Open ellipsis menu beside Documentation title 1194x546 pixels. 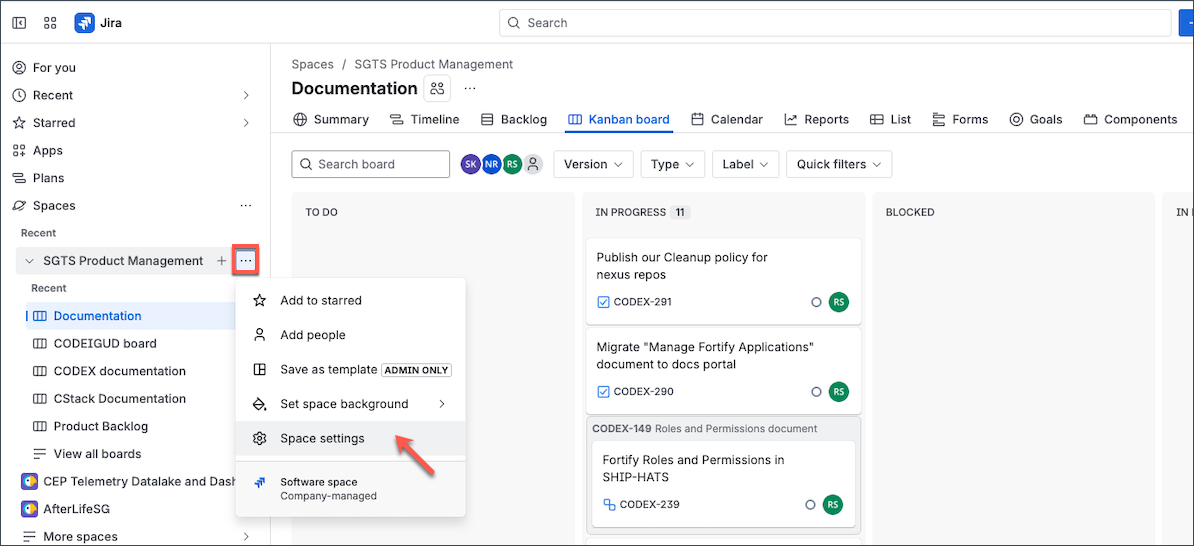coord(470,88)
